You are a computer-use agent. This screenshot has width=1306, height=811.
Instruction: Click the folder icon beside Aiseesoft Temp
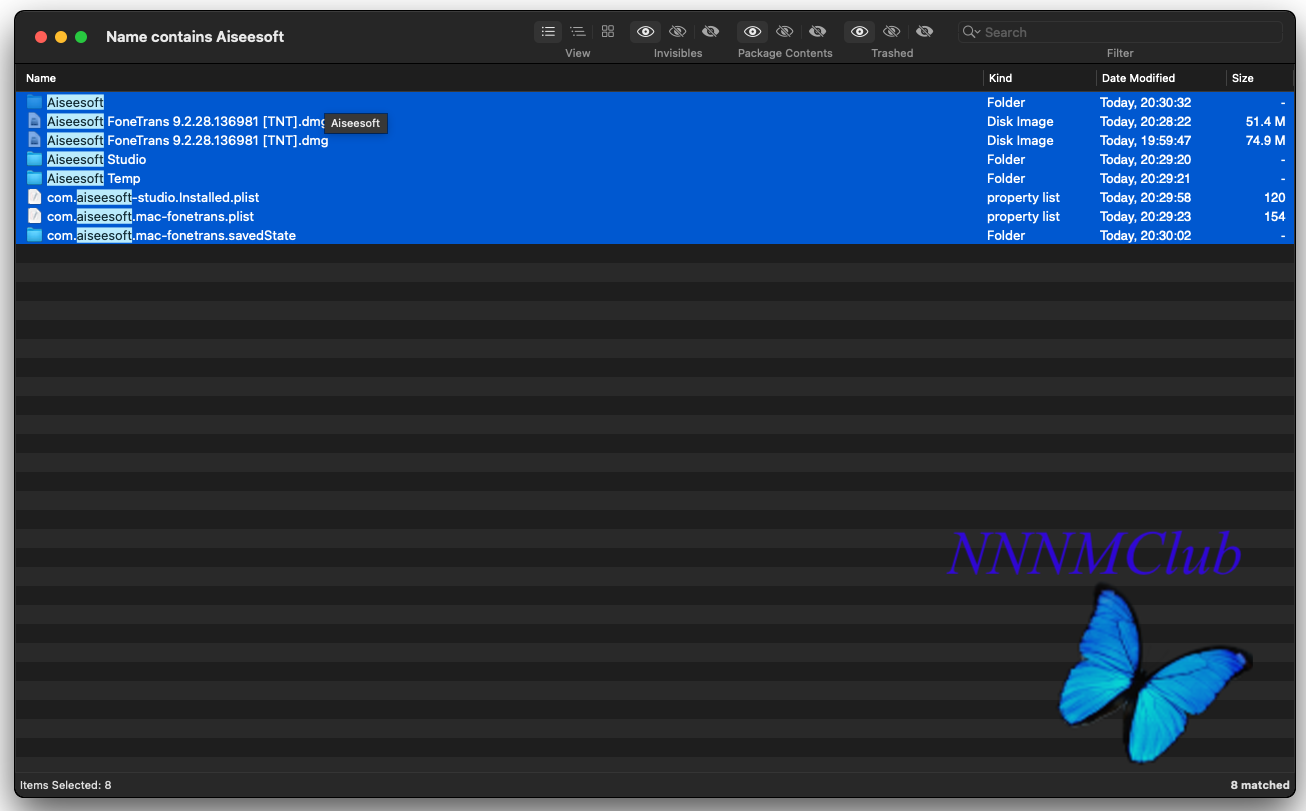pos(35,178)
